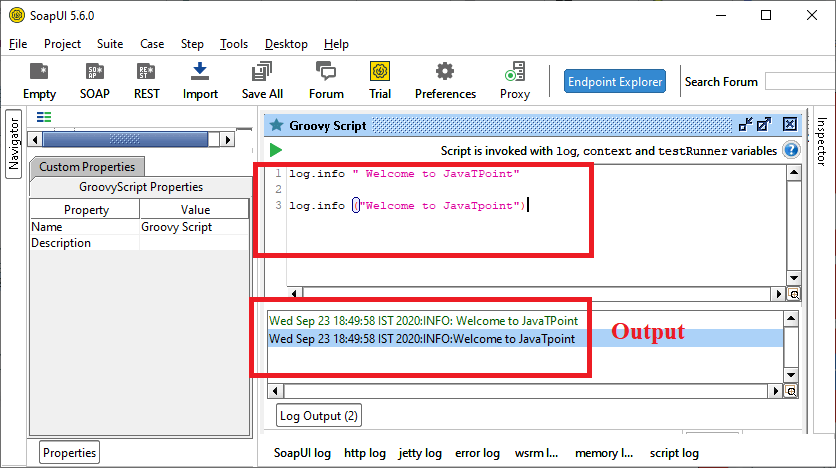Click script line 3 log.info statement

(408, 206)
